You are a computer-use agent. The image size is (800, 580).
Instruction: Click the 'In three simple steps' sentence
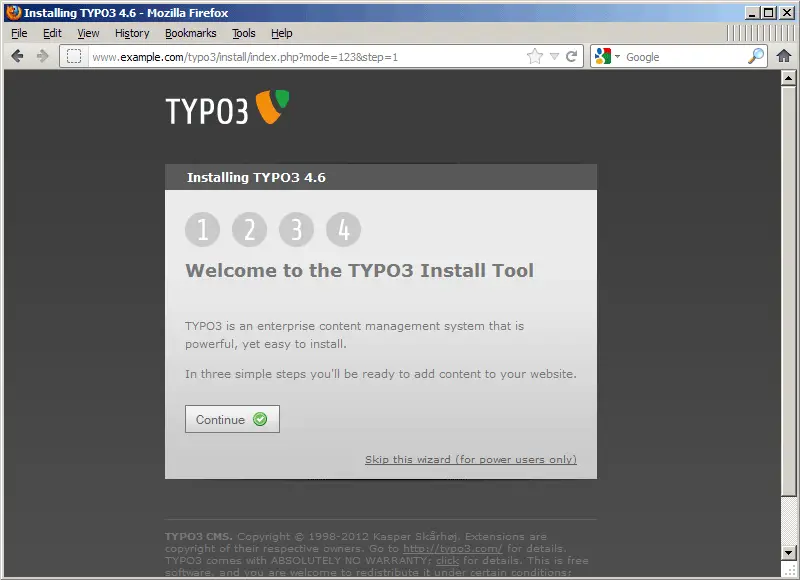(x=381, y=374)
